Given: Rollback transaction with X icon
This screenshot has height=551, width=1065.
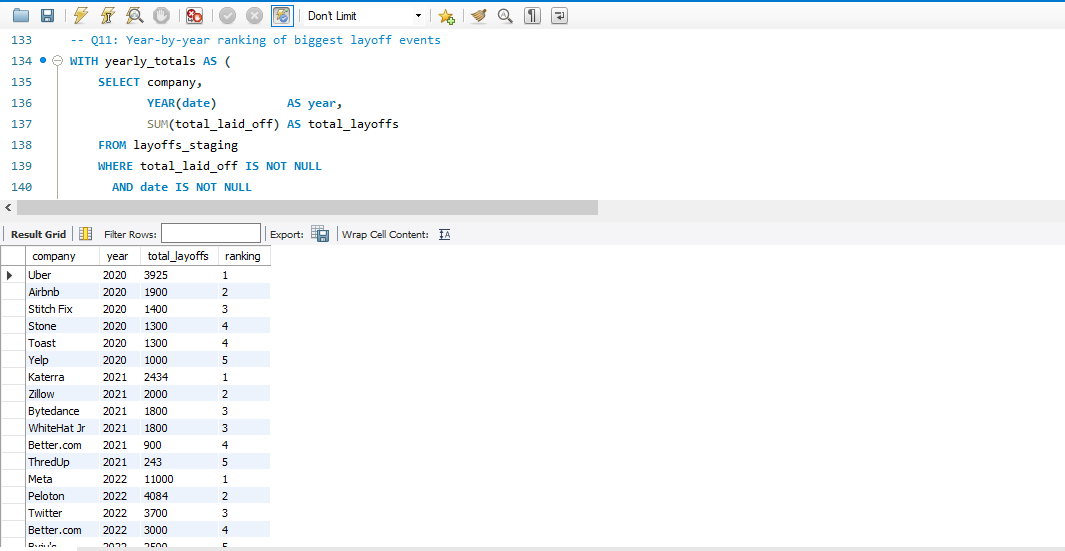Looking at the screenshot, I should [254, 16].
